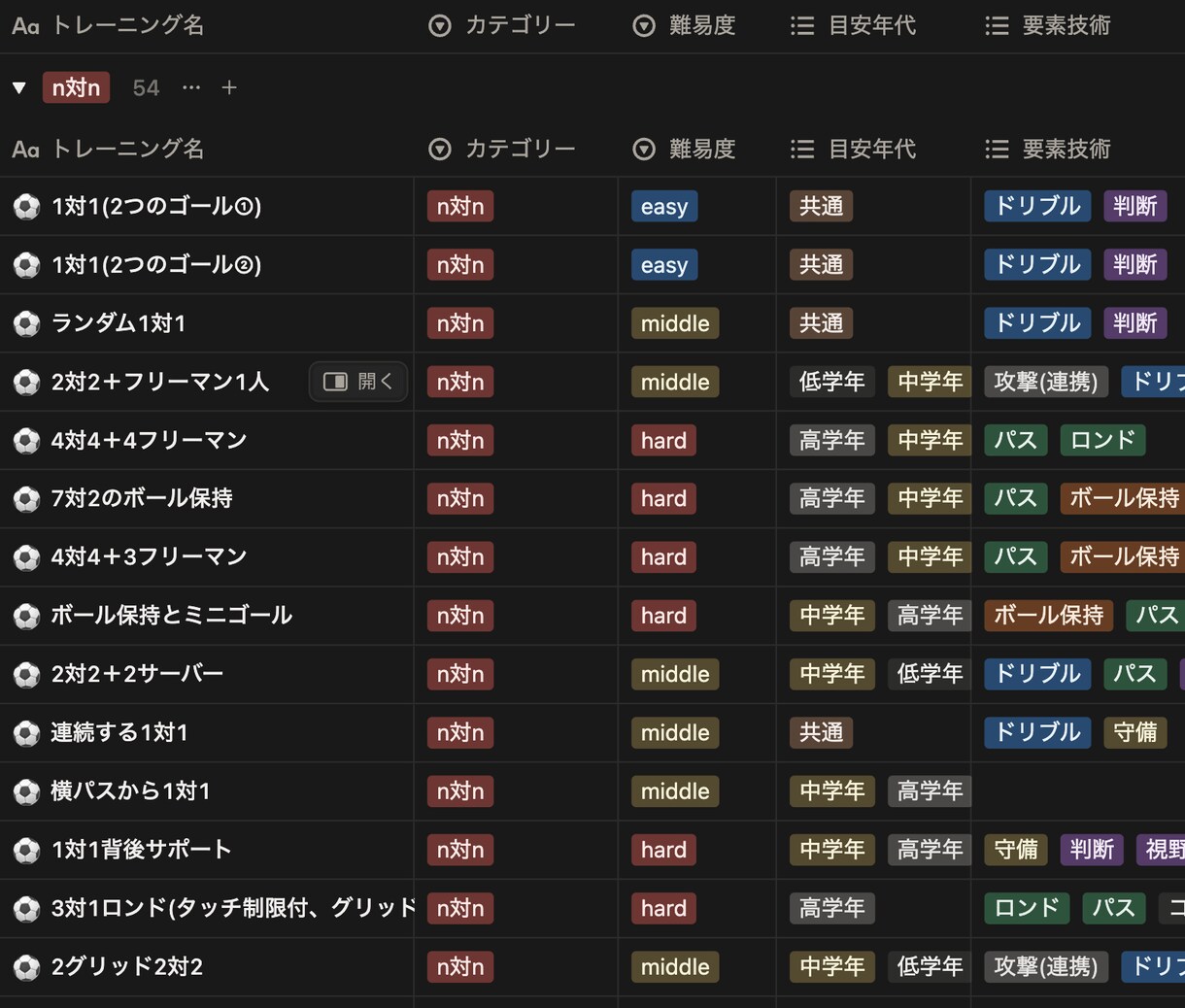Click 攻撃(連携) tag in 2グリッド2対2 row
Screen dimensions: 1185x1008
tap(1046, 967)
